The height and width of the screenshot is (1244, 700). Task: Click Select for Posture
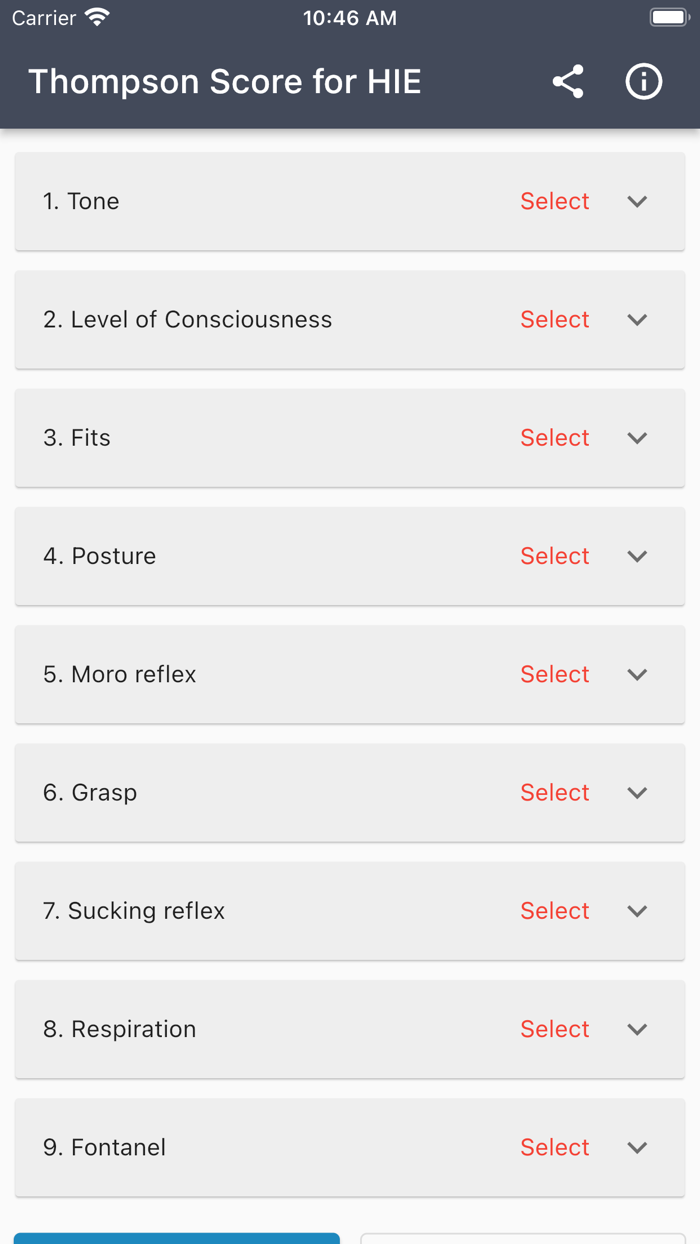[x=555, y=556]
